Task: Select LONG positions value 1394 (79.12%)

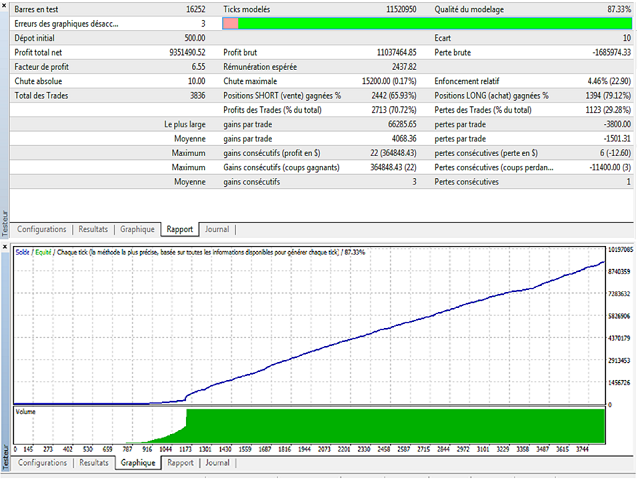Action: click(608, 96)
